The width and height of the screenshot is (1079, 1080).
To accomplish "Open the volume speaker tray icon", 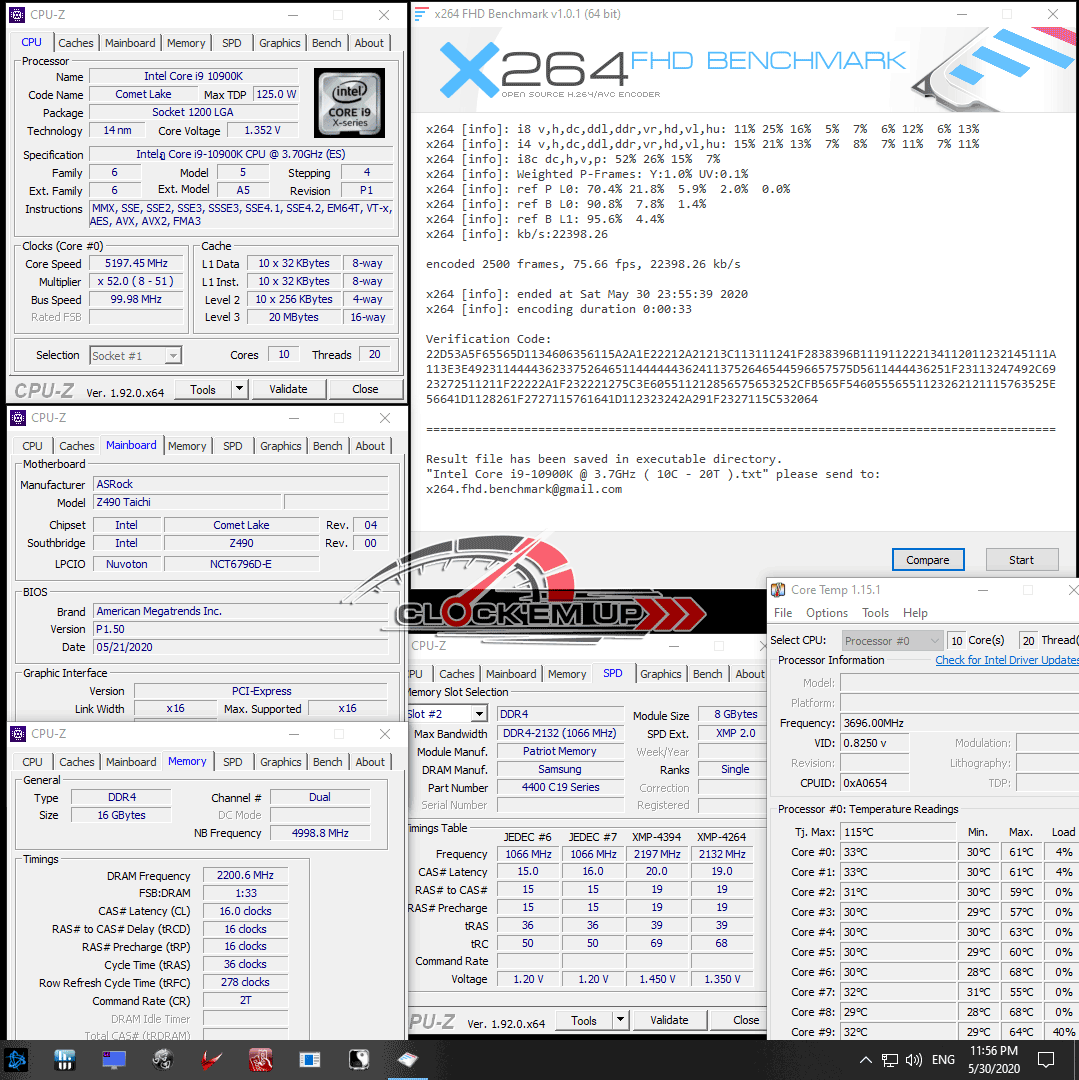I will tap(914, 1059).
